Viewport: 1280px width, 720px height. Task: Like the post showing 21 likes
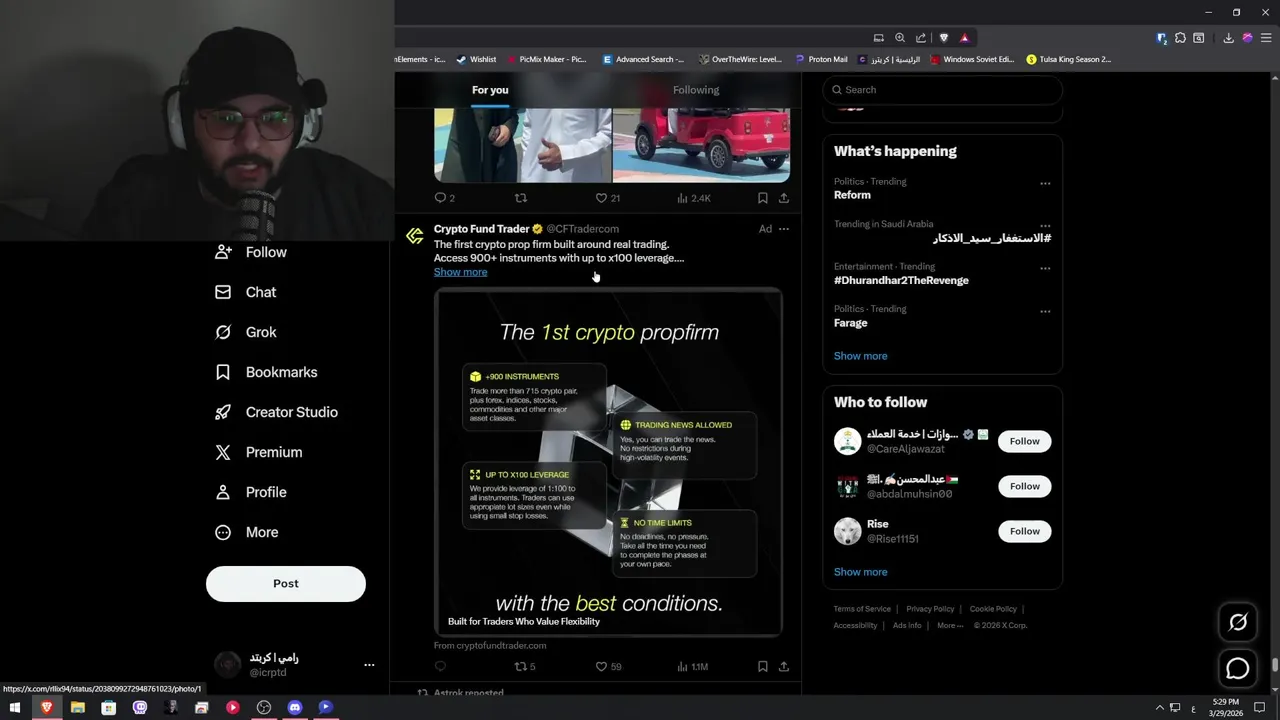(607, 198)
